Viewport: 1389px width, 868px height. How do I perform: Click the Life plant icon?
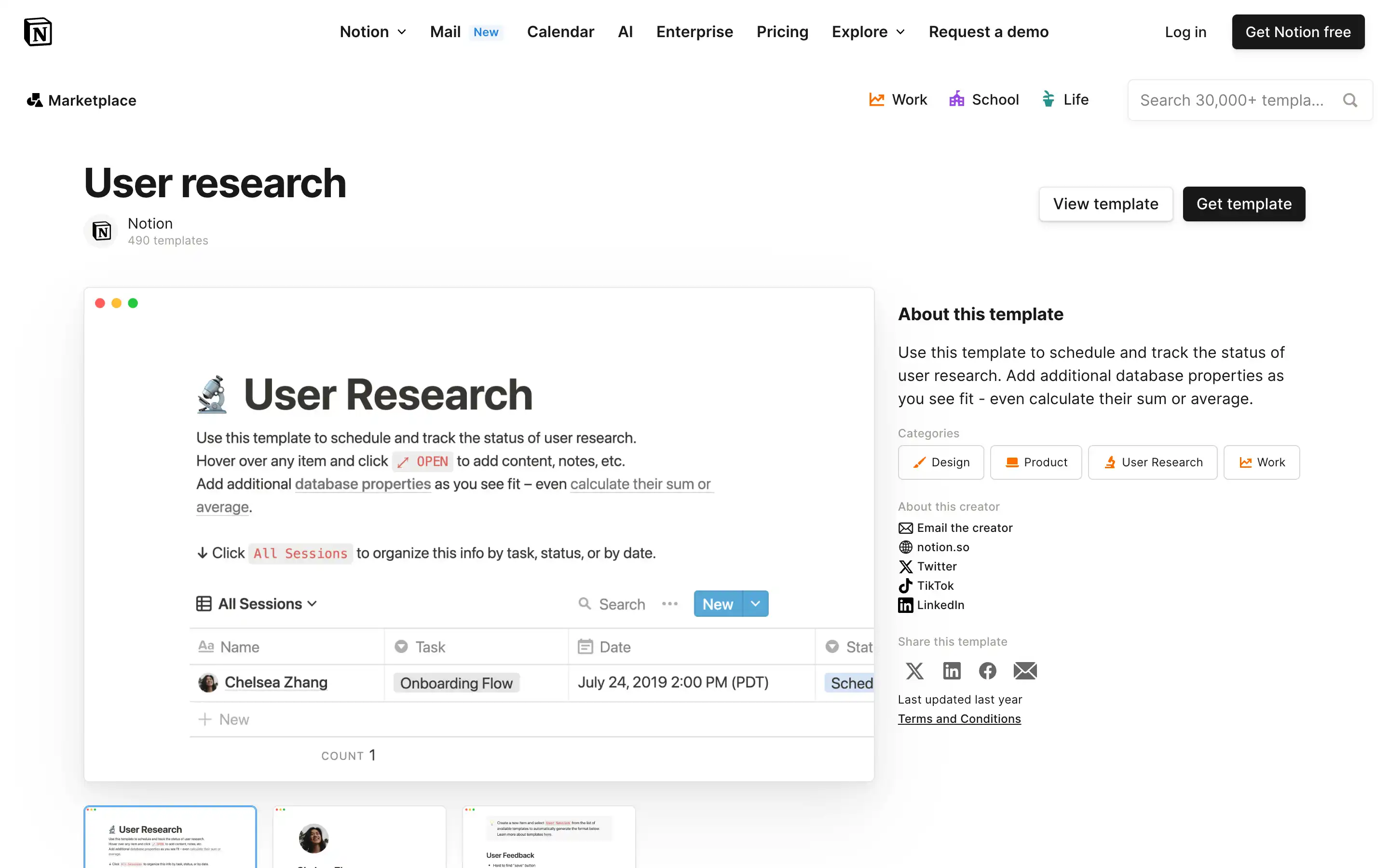pyautogui.click(x=1048, y=99)
